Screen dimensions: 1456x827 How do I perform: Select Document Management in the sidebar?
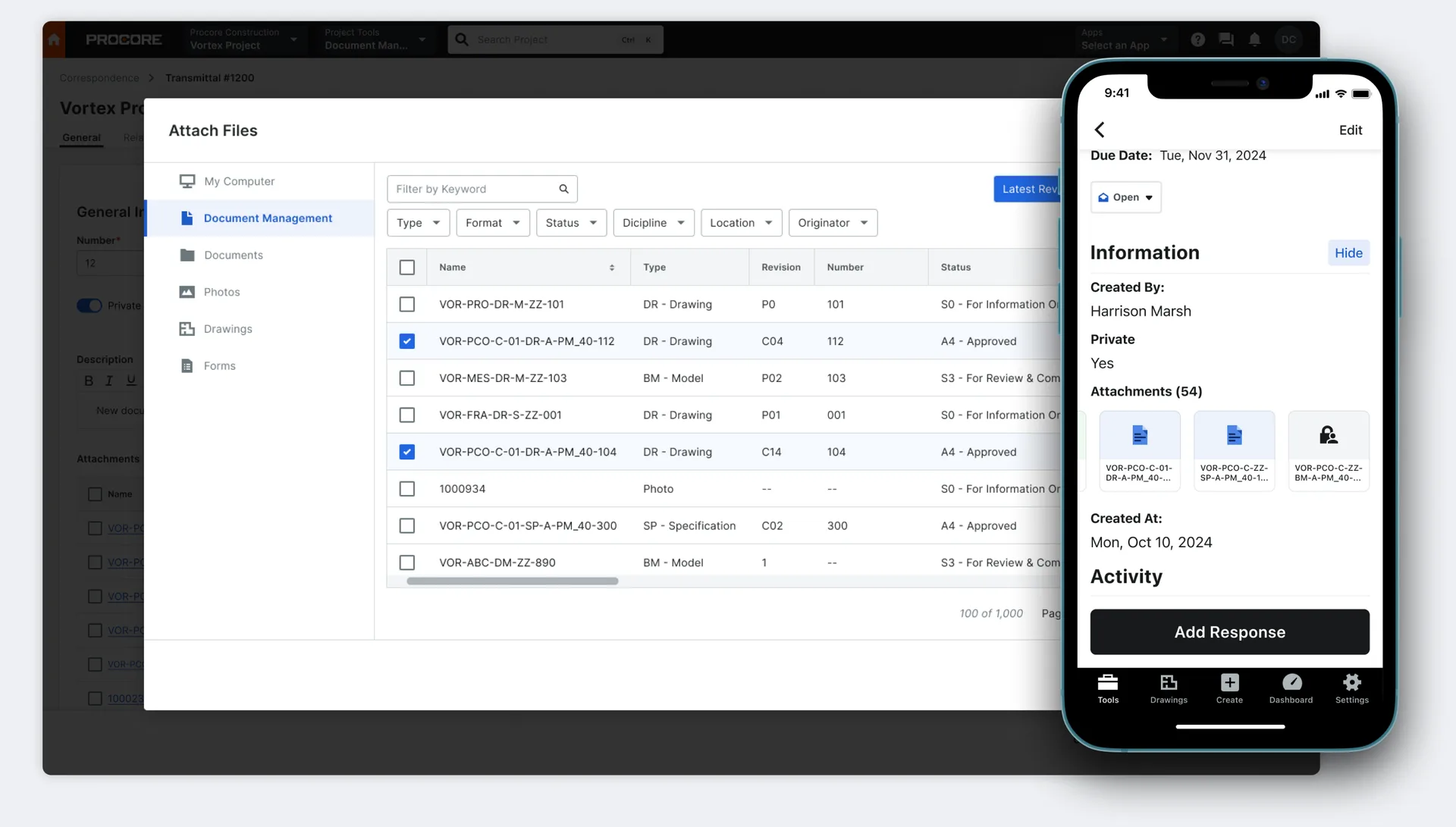click(259, 218)
